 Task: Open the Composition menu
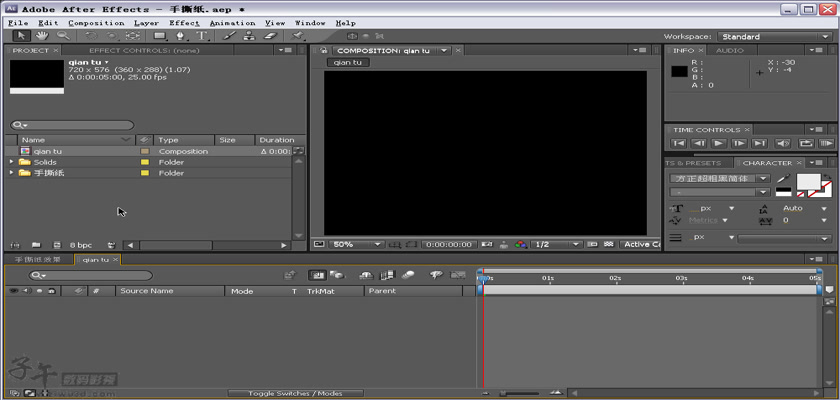click(x=96, y=23)
